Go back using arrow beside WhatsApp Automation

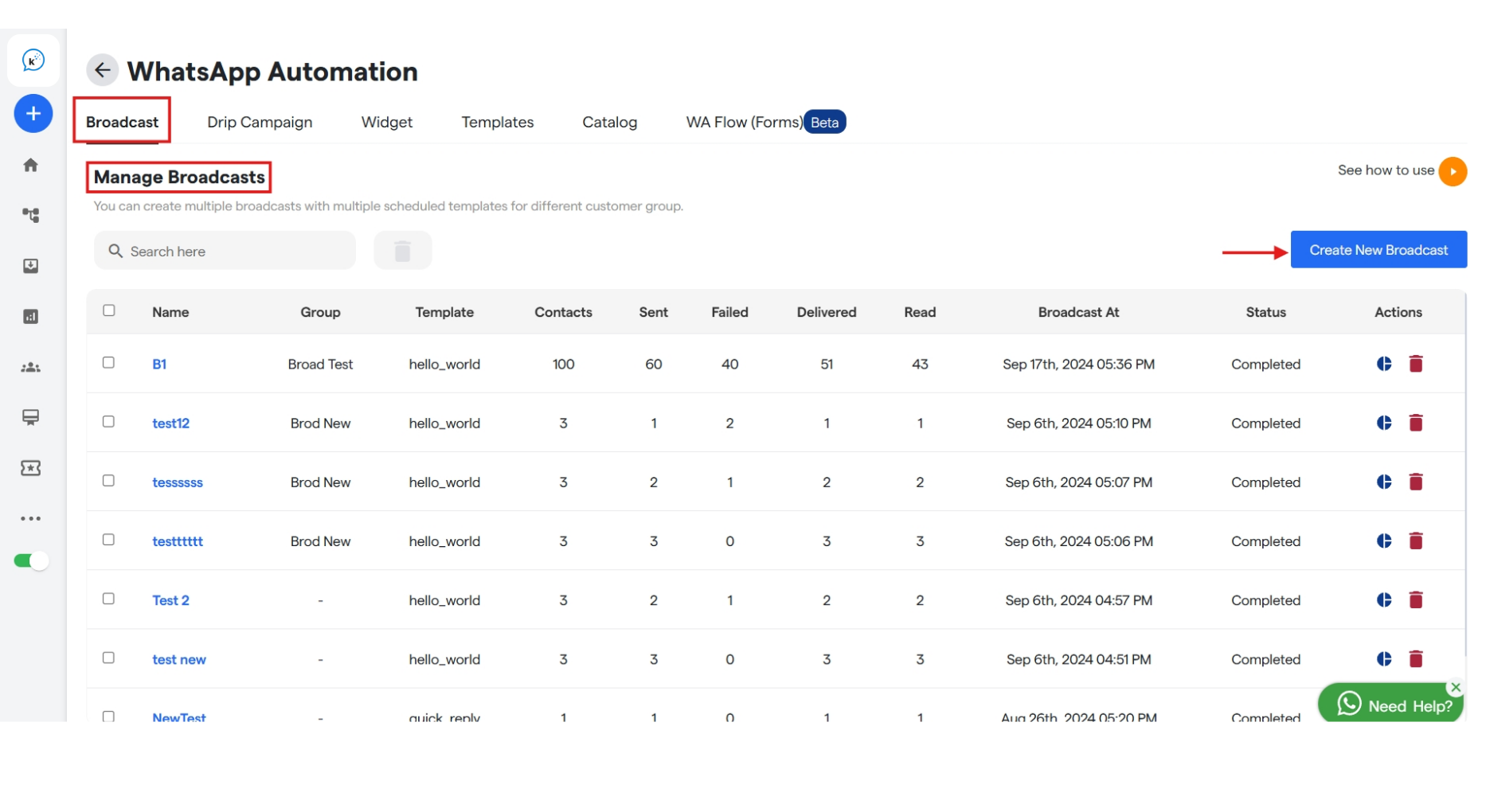click(102, 70)
